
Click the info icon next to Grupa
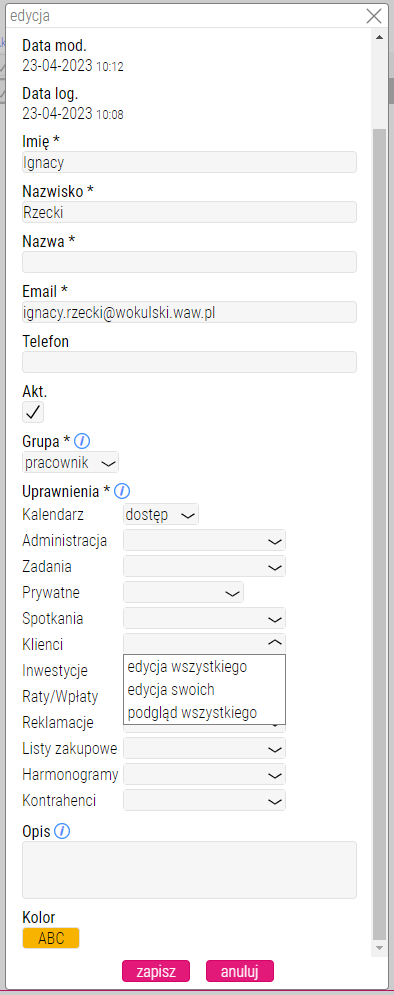pos(82,440)
